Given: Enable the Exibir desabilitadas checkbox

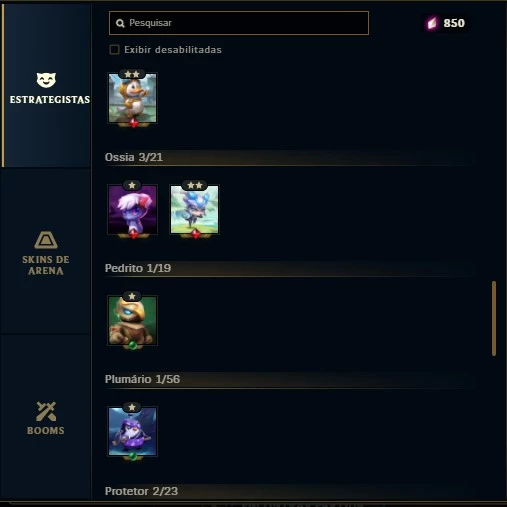Looking at the screenshot, I should (x=114, y=50).
